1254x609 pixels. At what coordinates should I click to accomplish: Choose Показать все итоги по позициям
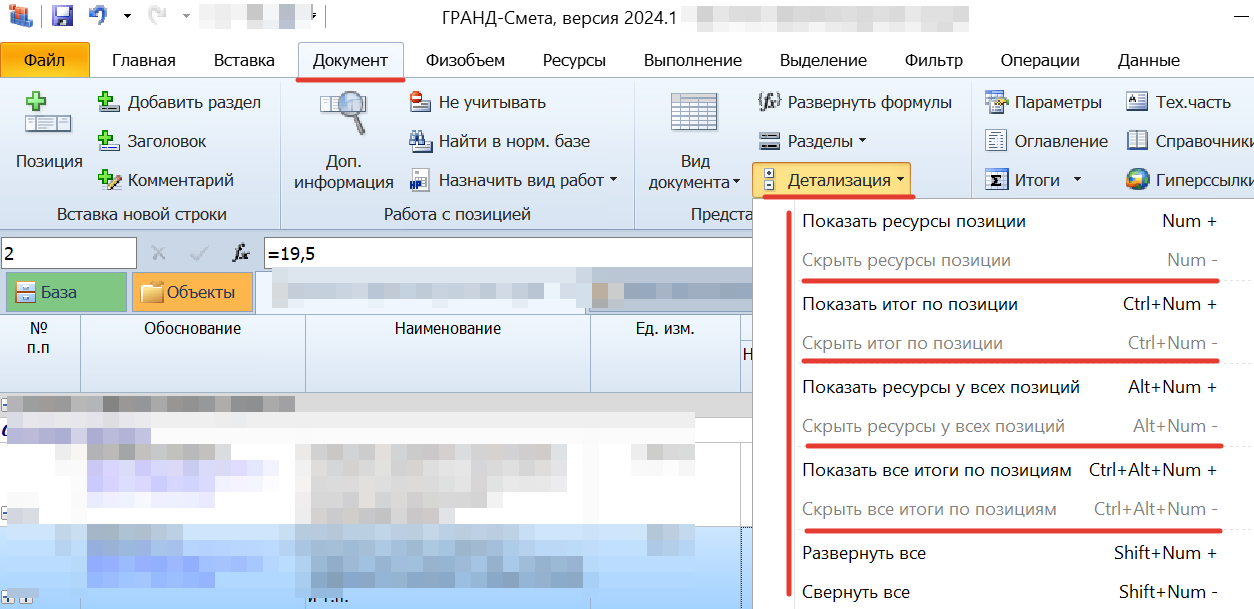coord(1009,470)
